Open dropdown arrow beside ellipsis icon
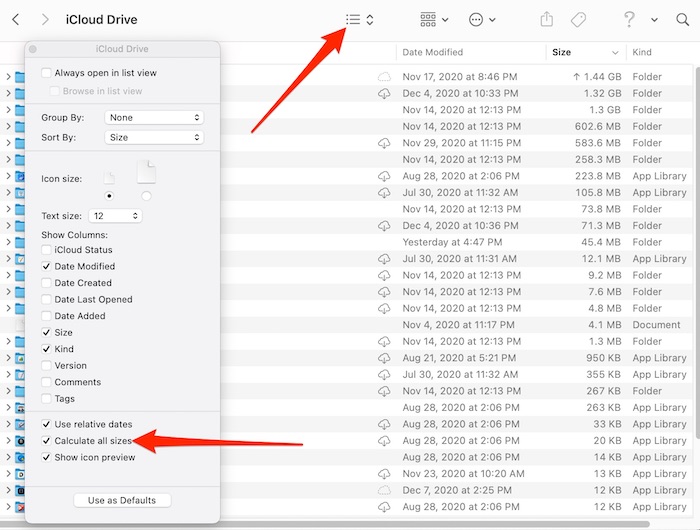This screenshot has height=530, width=700. 492,20
